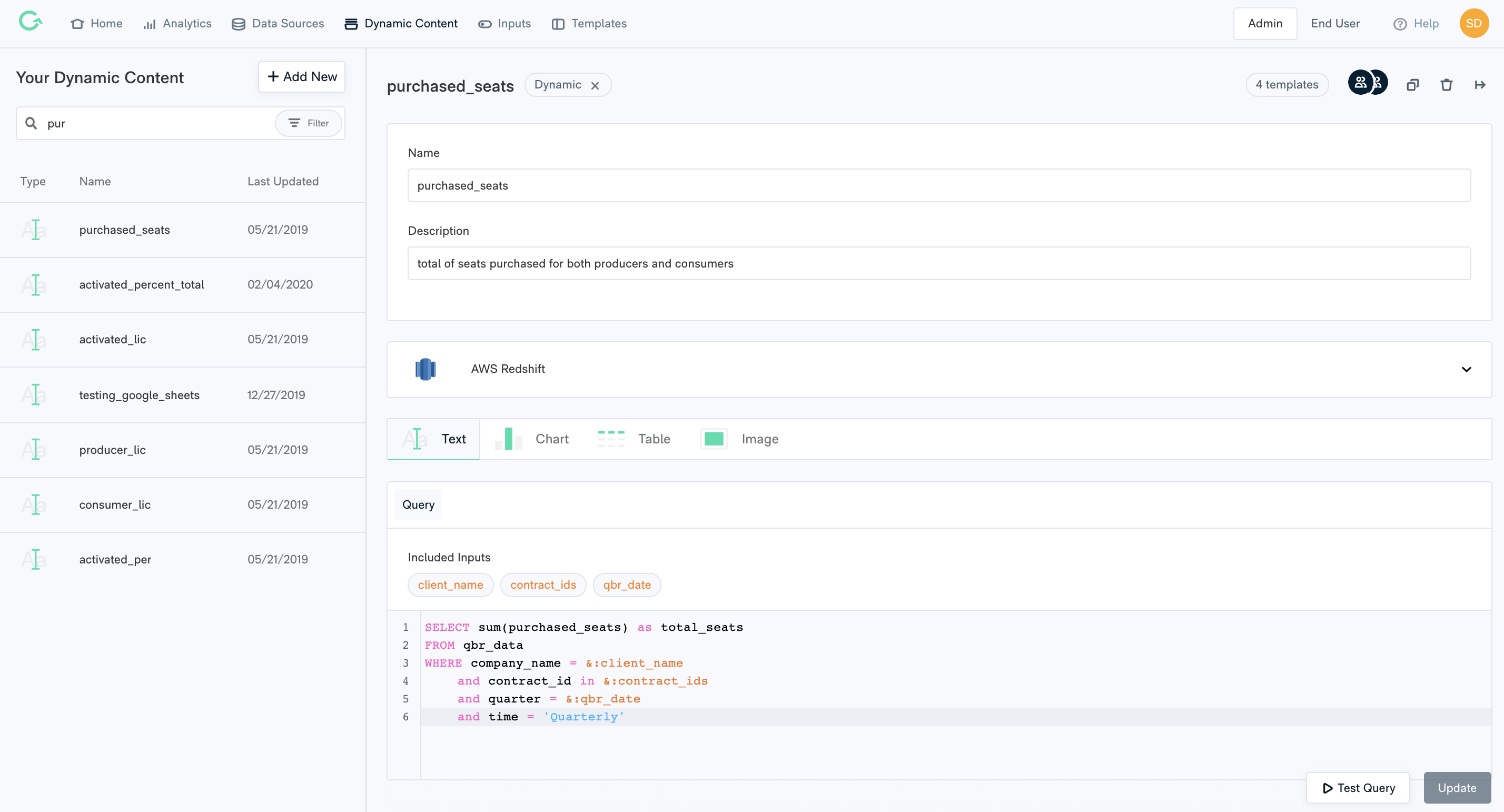Open the Filter options dropdown
Viewport: 1504px width, 812px height.
[308, 123]
